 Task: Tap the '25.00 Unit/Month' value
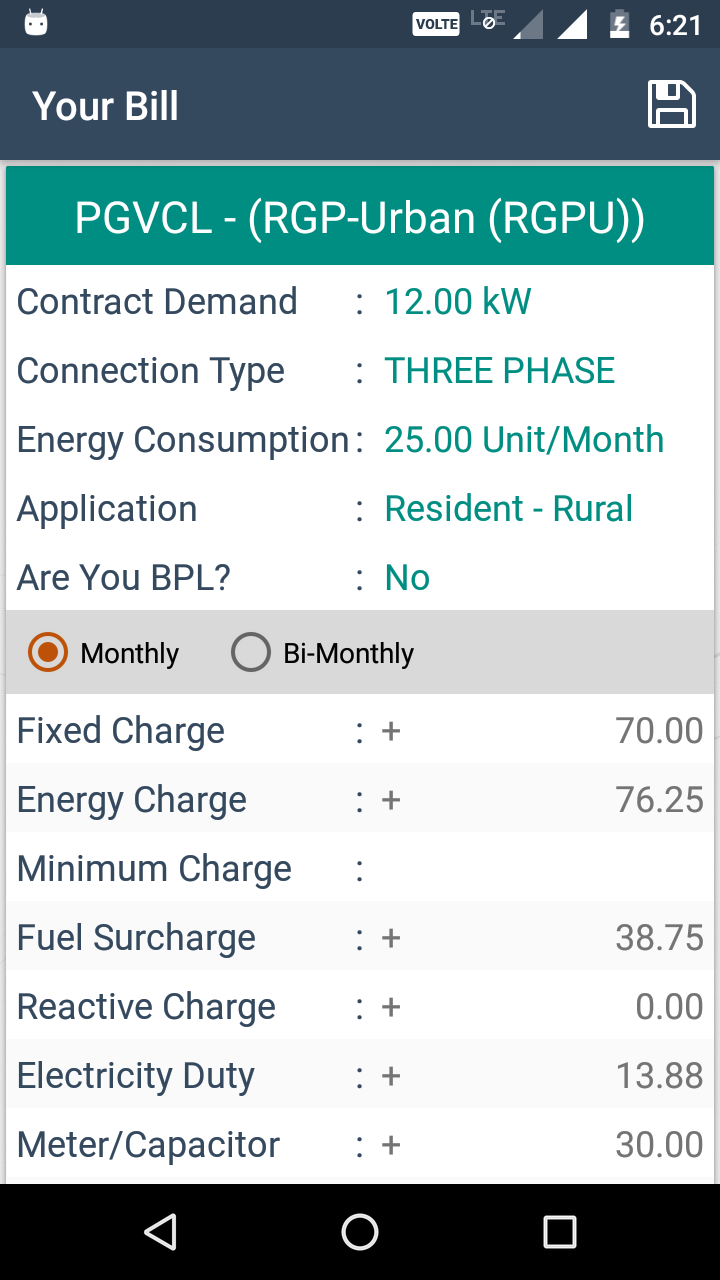click(x=524, y=439)
